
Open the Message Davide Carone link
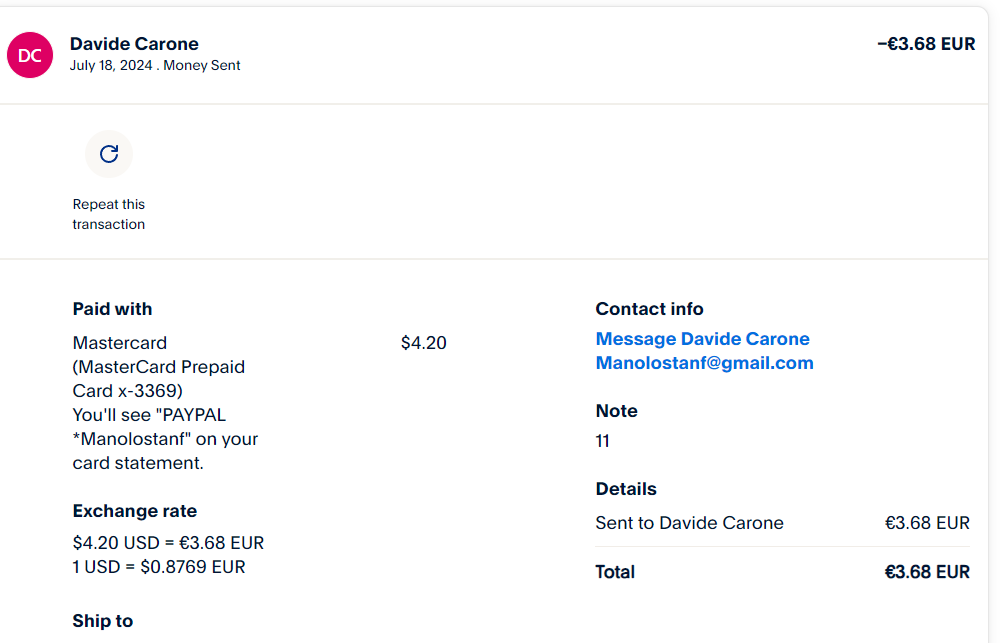pos(702,339)
